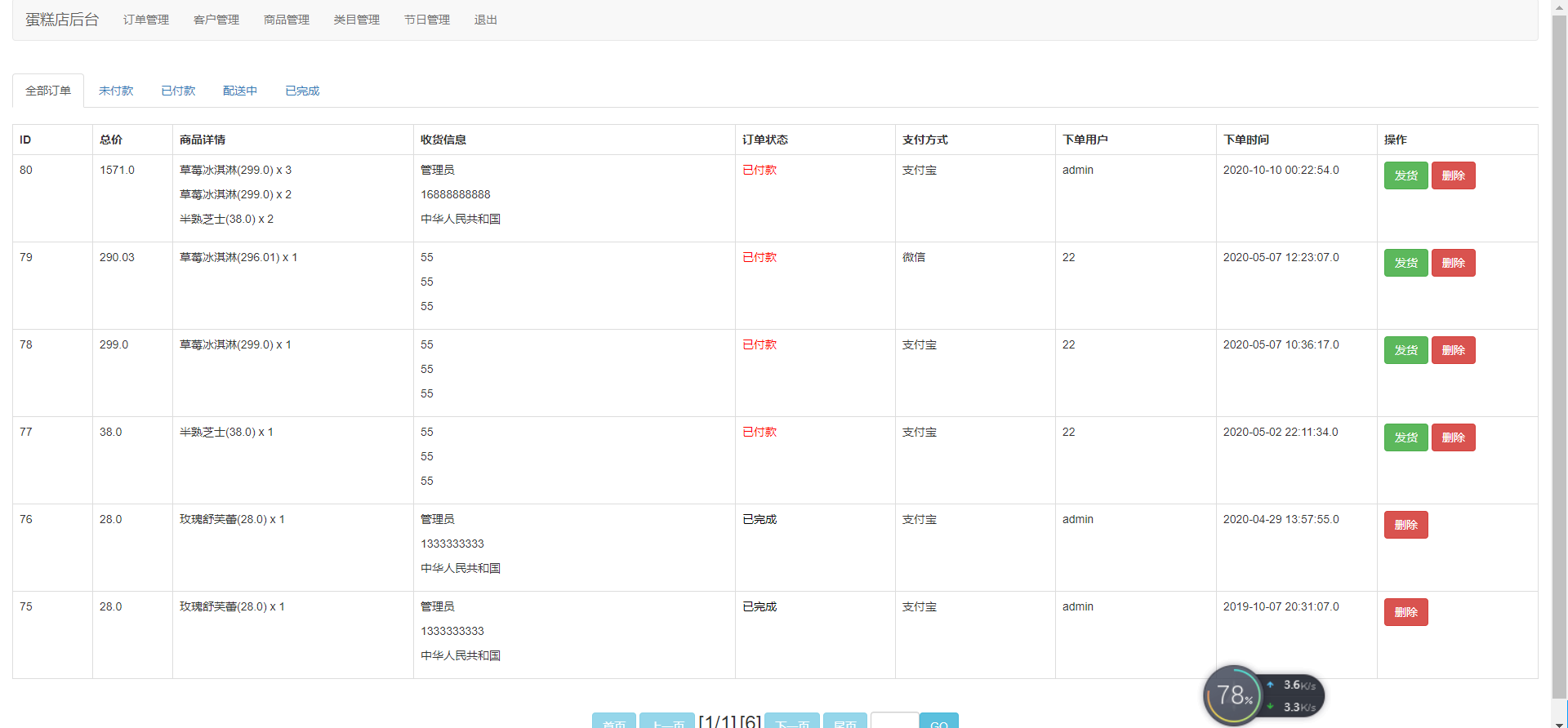This screenshot has width=1568, height=728.
Task: Select item 半熟芝士(38.0) x 2
Action: (226, 219)
